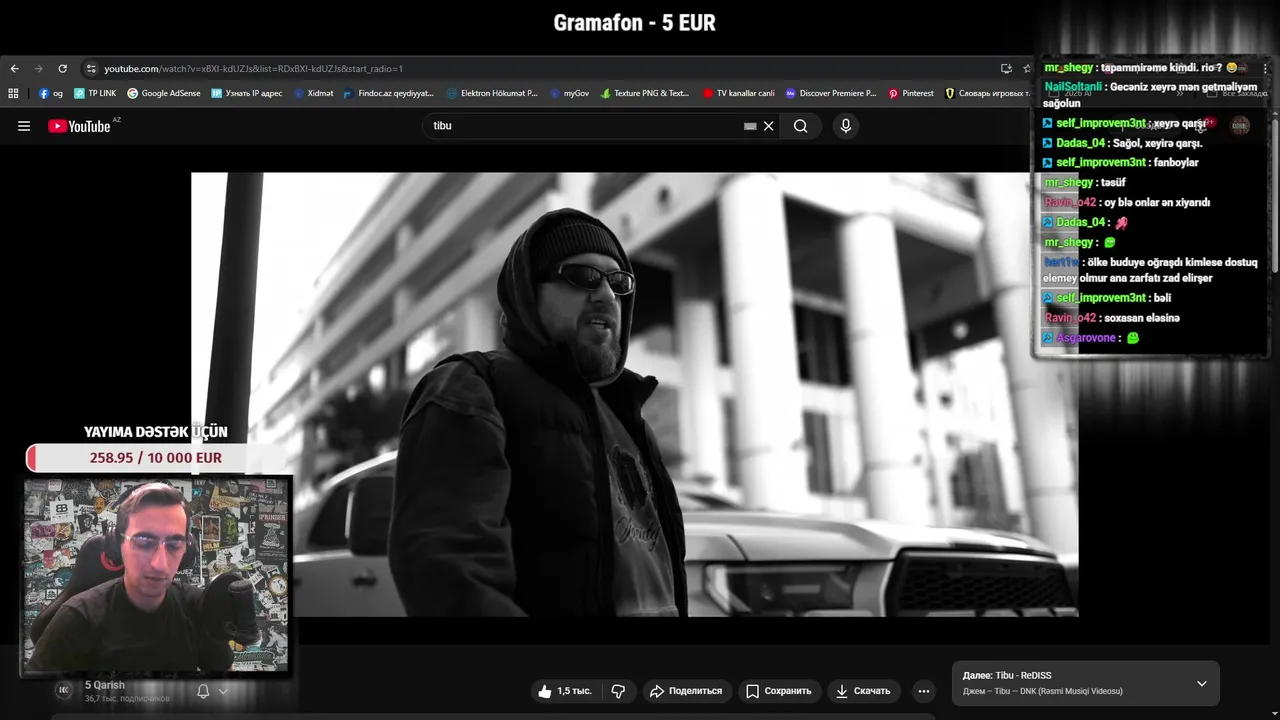This screenshot has width=1280, height=720.
Task: Click the Поделиться share button
Action: coord(685,691)
